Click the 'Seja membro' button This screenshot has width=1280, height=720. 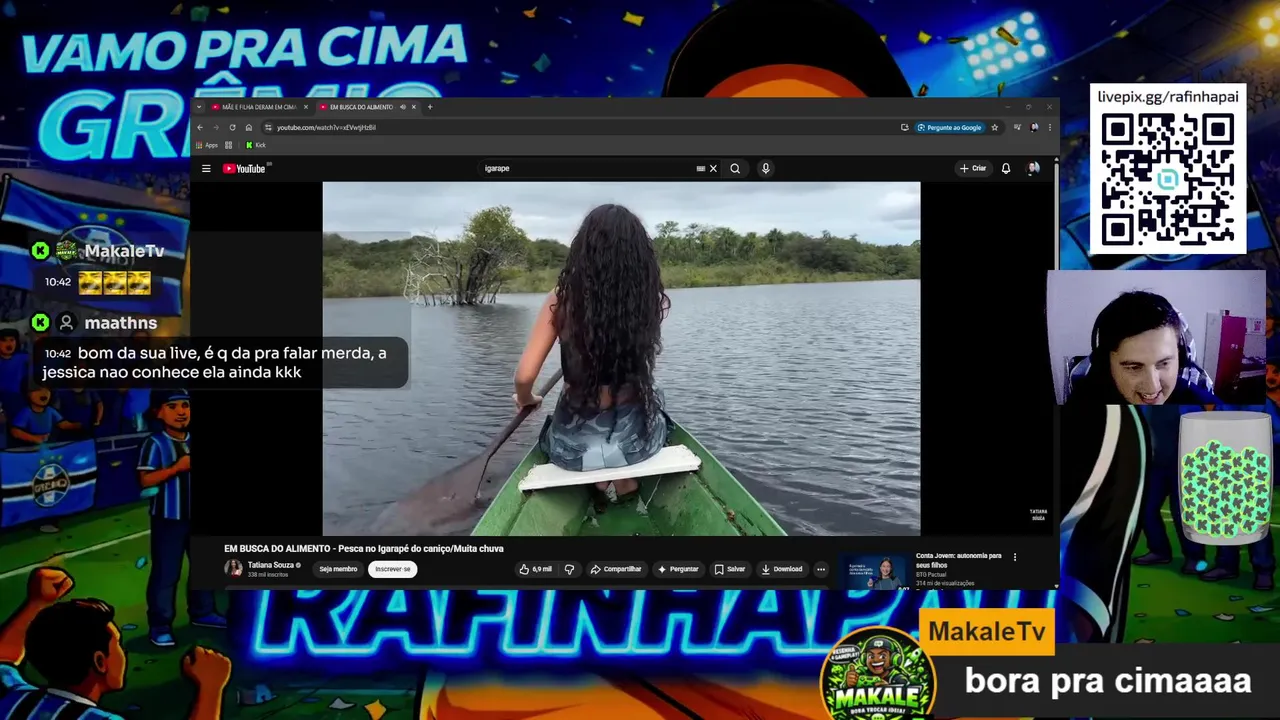click(x=338, y=569)
